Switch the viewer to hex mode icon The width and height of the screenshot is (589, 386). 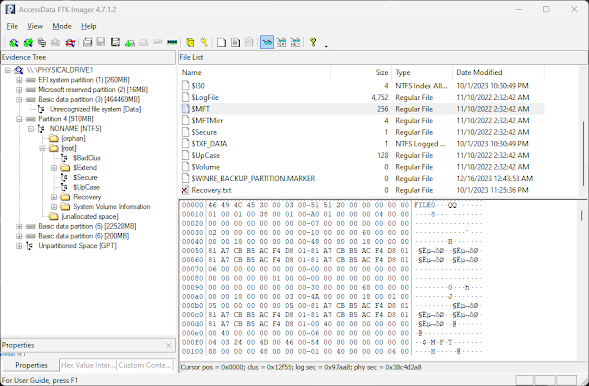point(296,42)
